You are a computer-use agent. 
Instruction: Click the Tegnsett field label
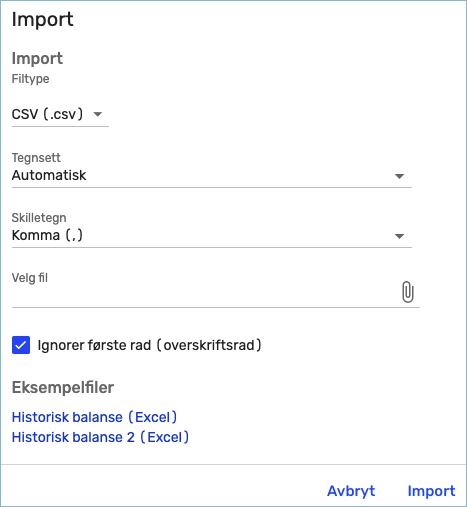tap(36, 158)
